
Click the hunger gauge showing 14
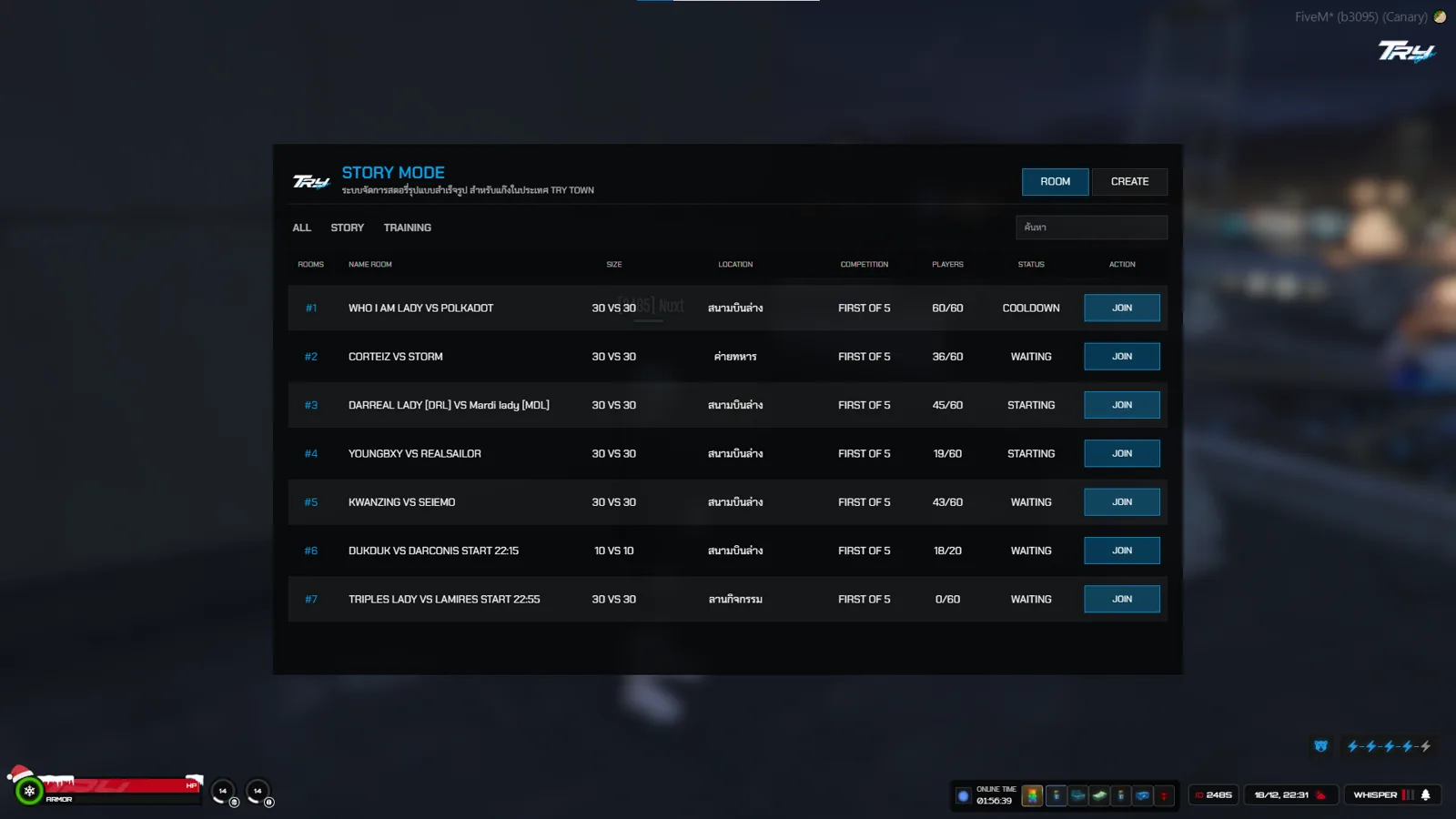click(223, 792)
